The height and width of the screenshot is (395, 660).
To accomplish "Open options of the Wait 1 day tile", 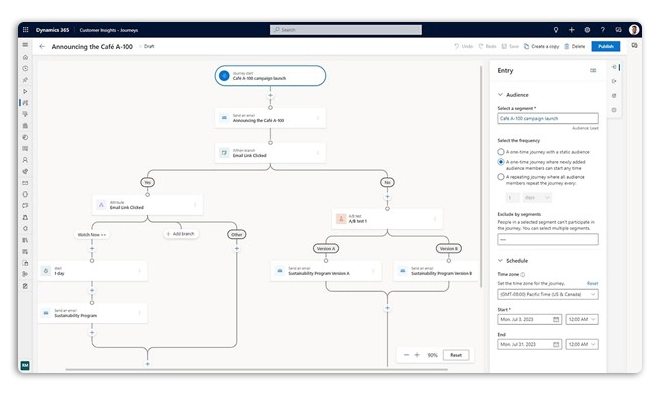I will click(140, 271).
